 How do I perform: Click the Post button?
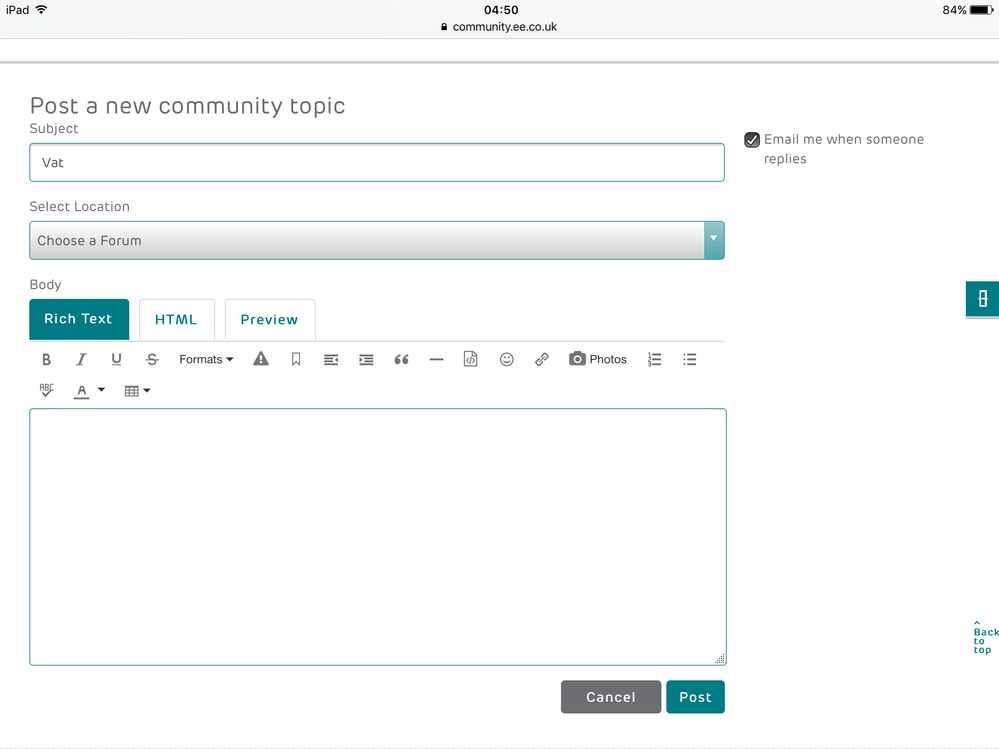click(x=695, y=697)
